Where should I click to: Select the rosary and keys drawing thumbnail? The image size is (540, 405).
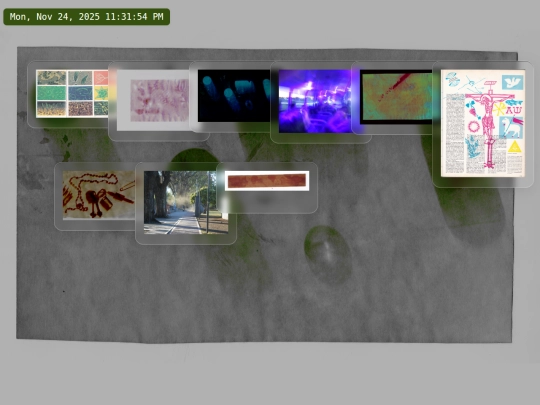[x=99, y=195]
